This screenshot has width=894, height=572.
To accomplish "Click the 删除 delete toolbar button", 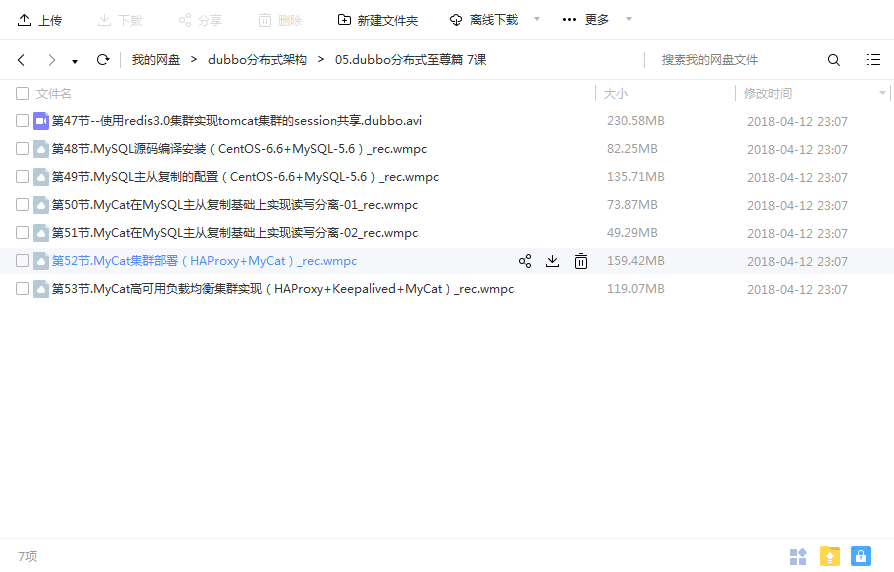I will 280,21.
